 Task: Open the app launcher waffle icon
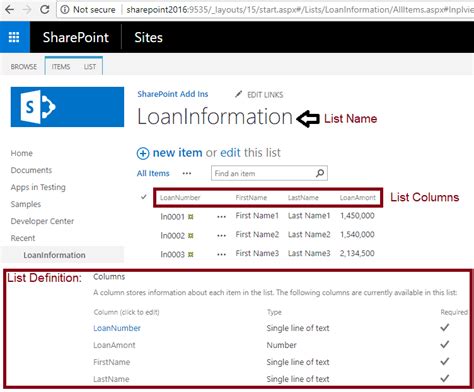(x=14, y=37)
